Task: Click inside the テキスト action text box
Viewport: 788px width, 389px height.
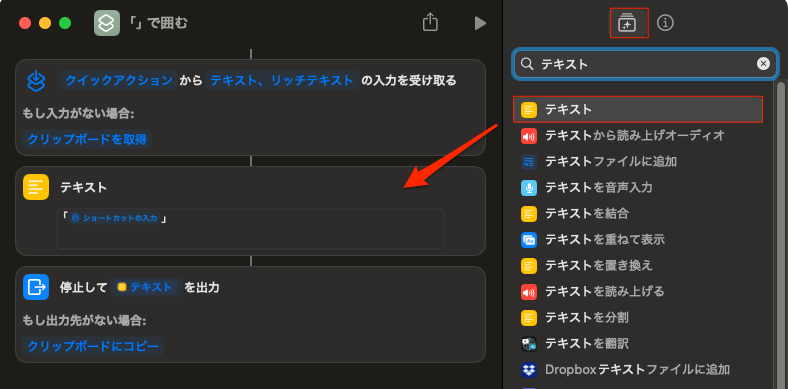Action: 250,229
